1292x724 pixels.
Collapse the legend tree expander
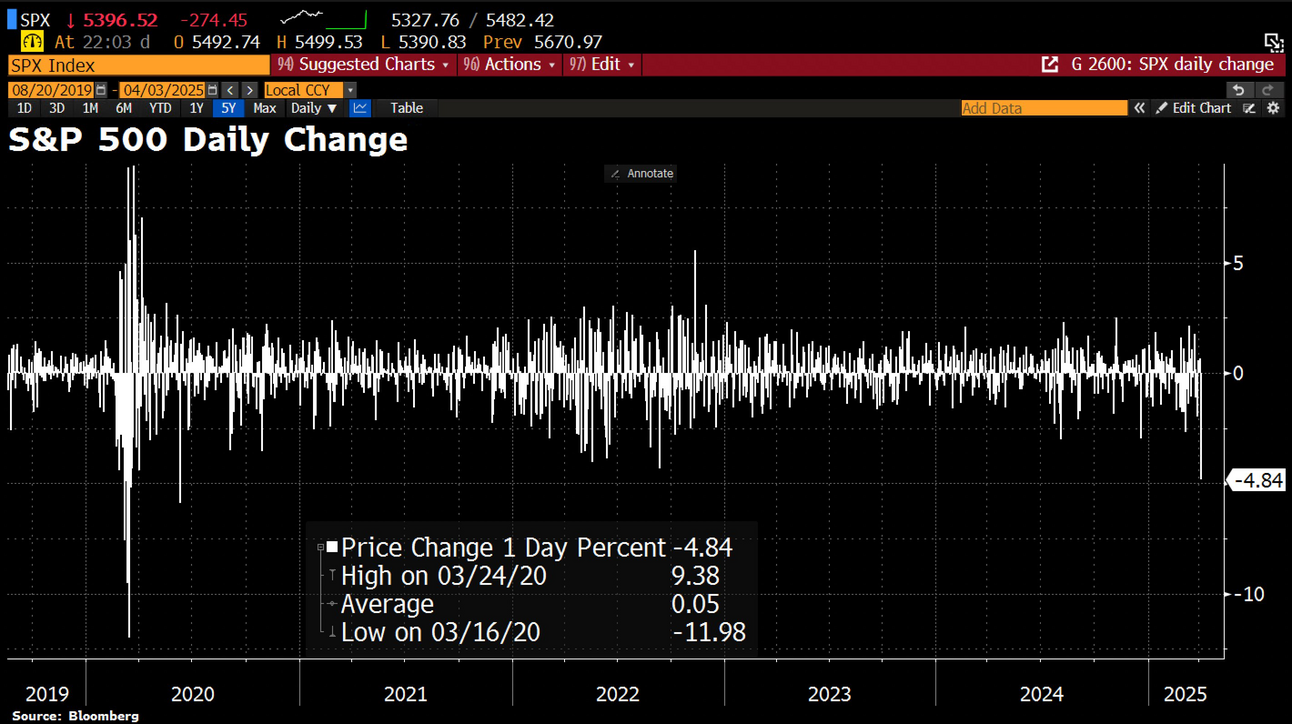(320, 548)
